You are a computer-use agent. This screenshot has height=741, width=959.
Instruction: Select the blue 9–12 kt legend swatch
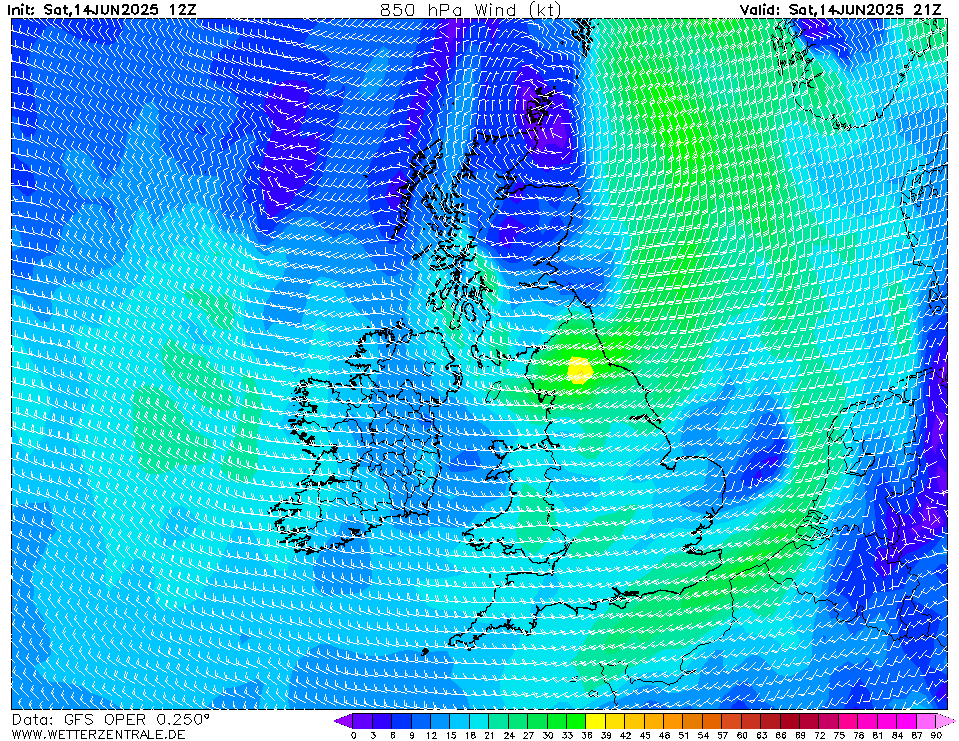[x=421, y=721]
